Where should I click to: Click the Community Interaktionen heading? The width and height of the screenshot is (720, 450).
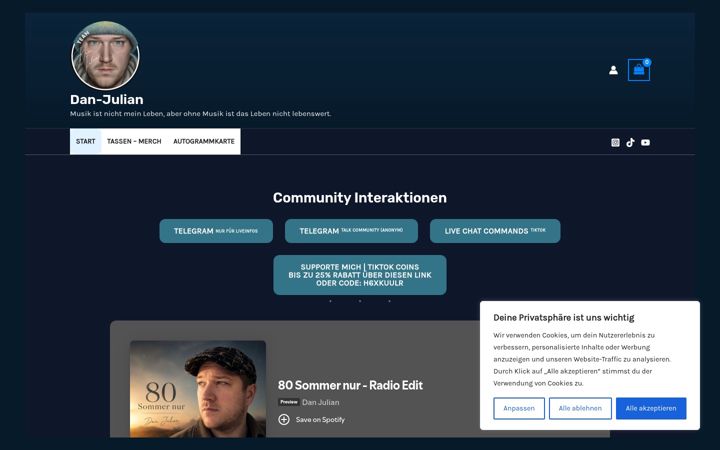[x=360, y=198]
